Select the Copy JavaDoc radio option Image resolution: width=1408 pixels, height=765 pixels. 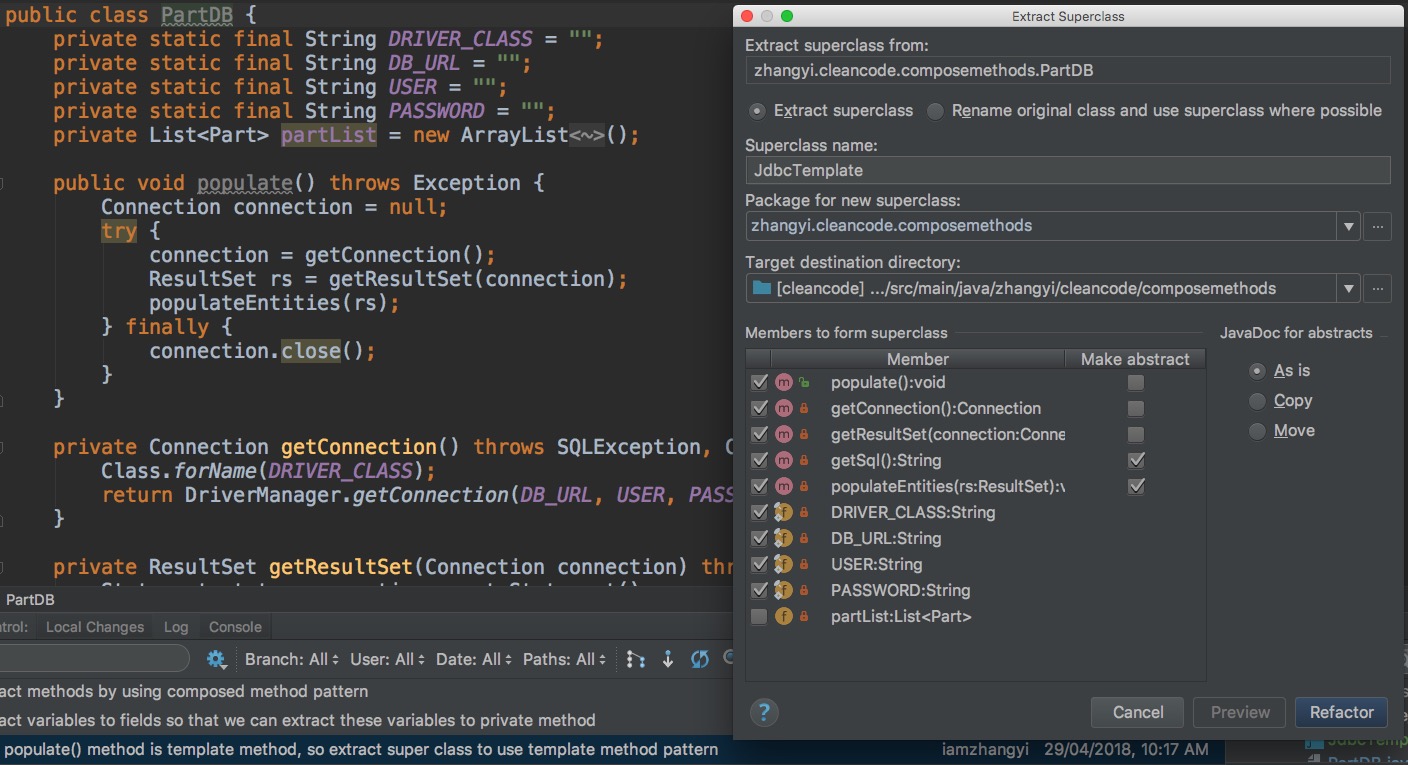tap(1258, 401)
